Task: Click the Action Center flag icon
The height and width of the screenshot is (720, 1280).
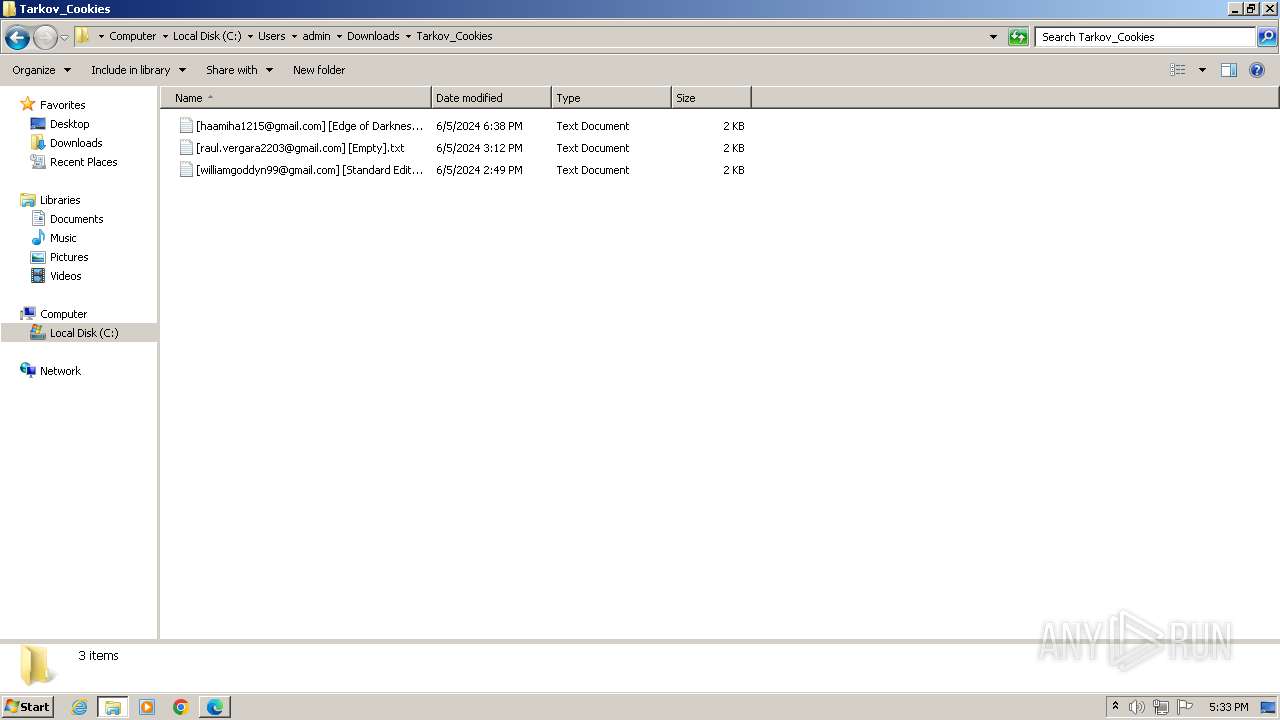Action: tap(1185, 707)
